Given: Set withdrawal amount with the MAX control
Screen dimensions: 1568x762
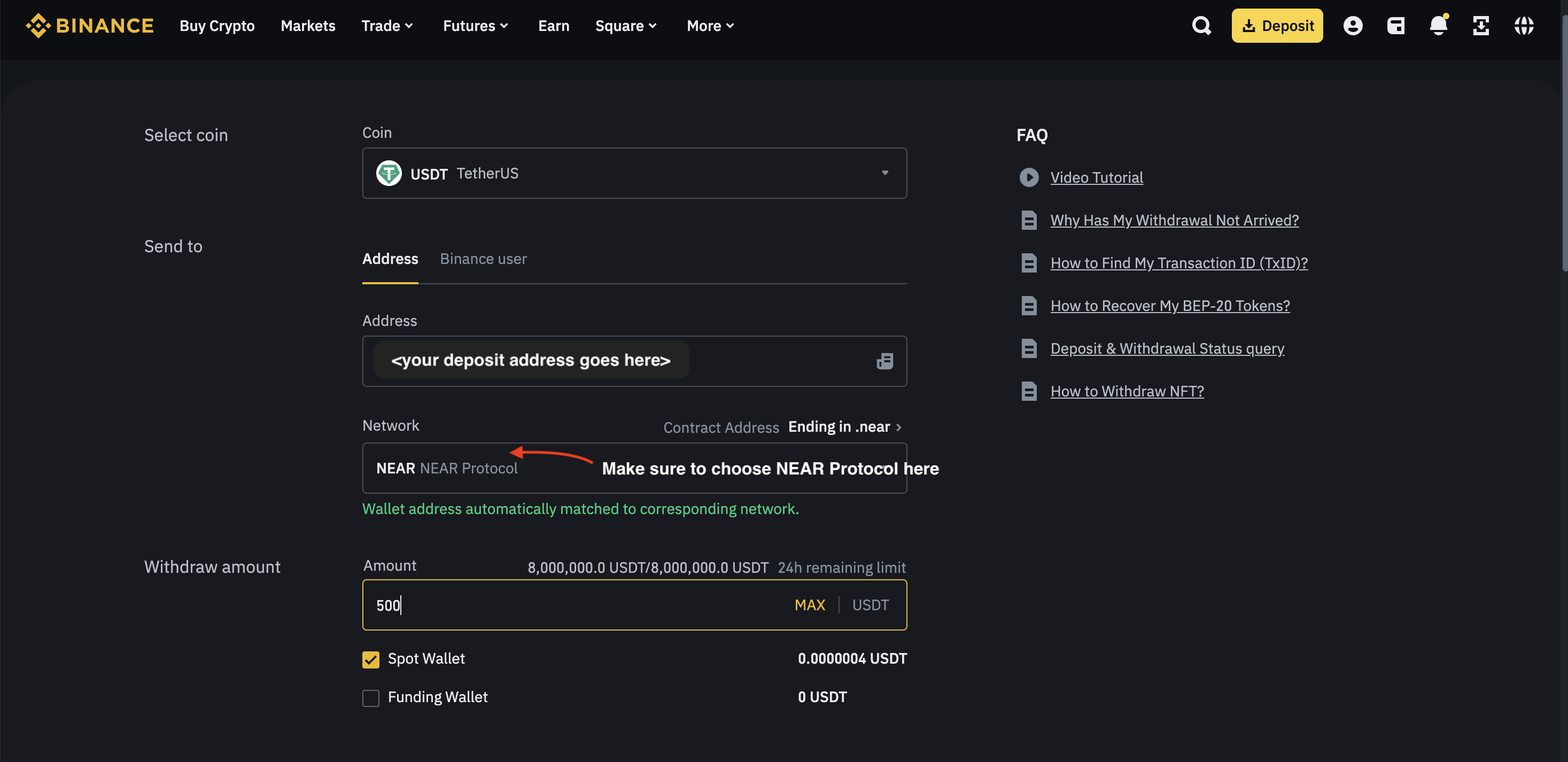Looking at the screenshot, I should pos(810,604).
